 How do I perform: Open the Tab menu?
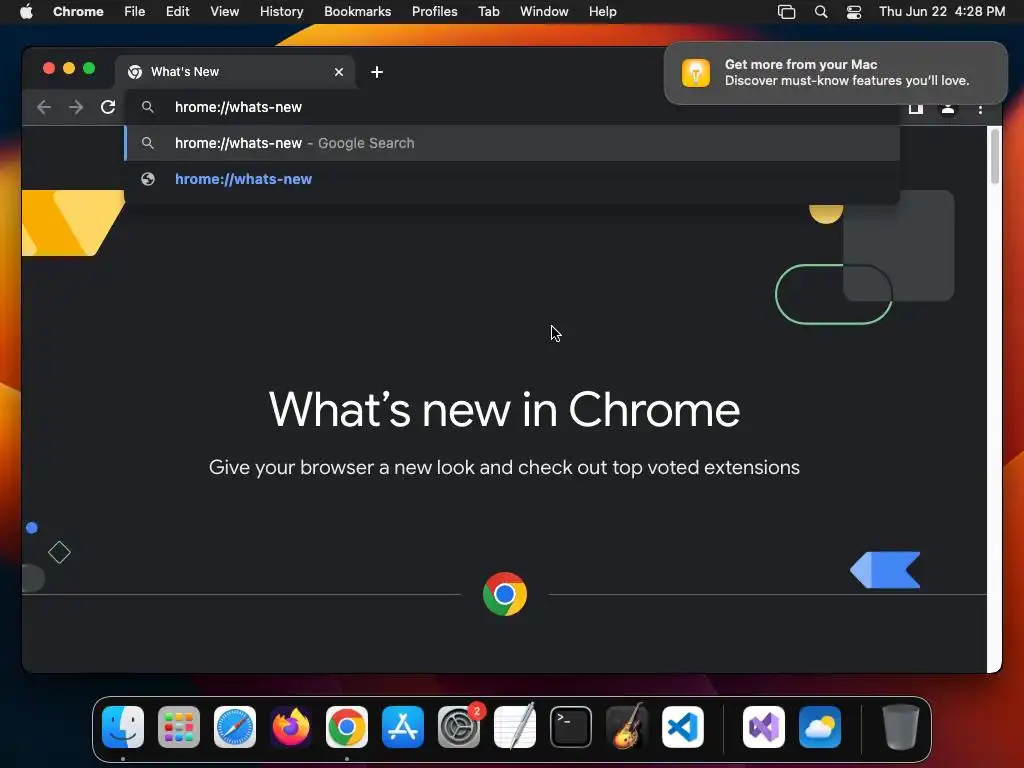pyautogui.click(x=488, y=12)
